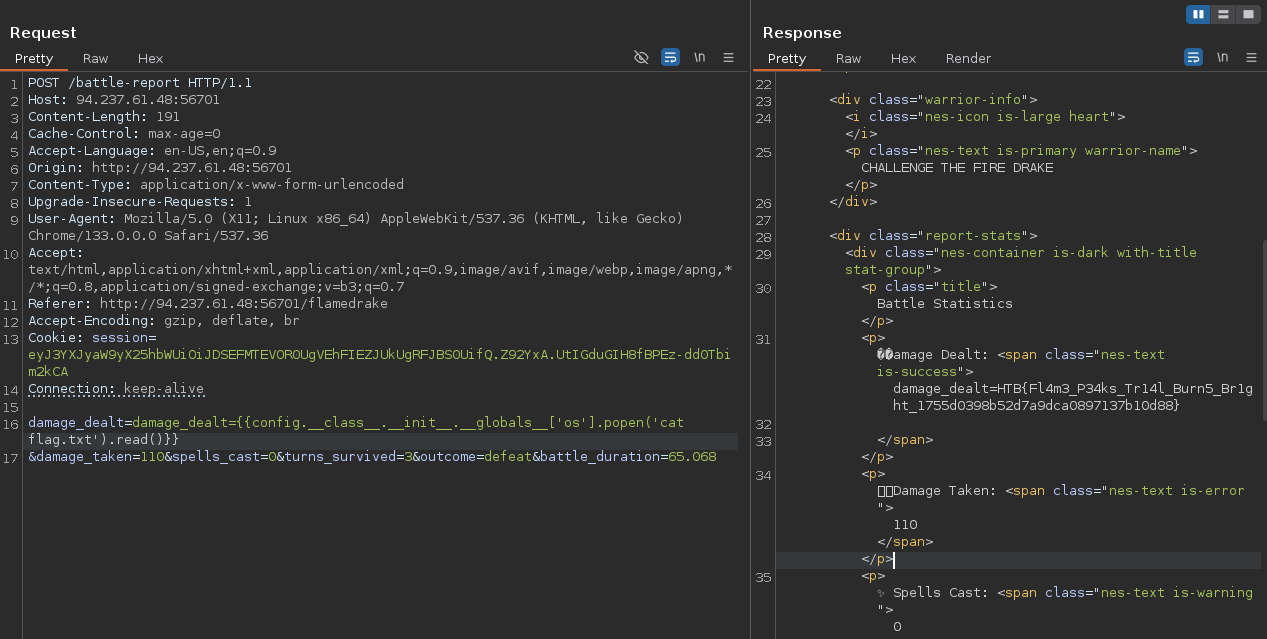Switch Request panel to Raw tab
The image size is (1267, 639).
pos(95,58)
